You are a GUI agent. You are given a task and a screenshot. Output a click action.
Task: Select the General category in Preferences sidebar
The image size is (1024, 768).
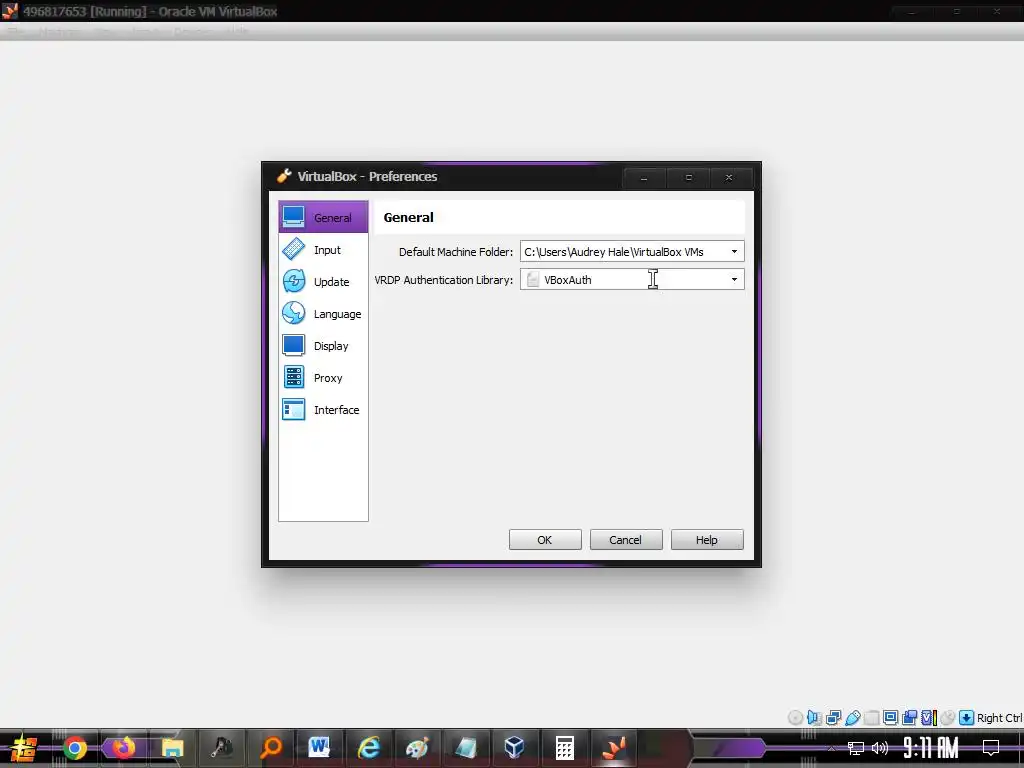323,217
